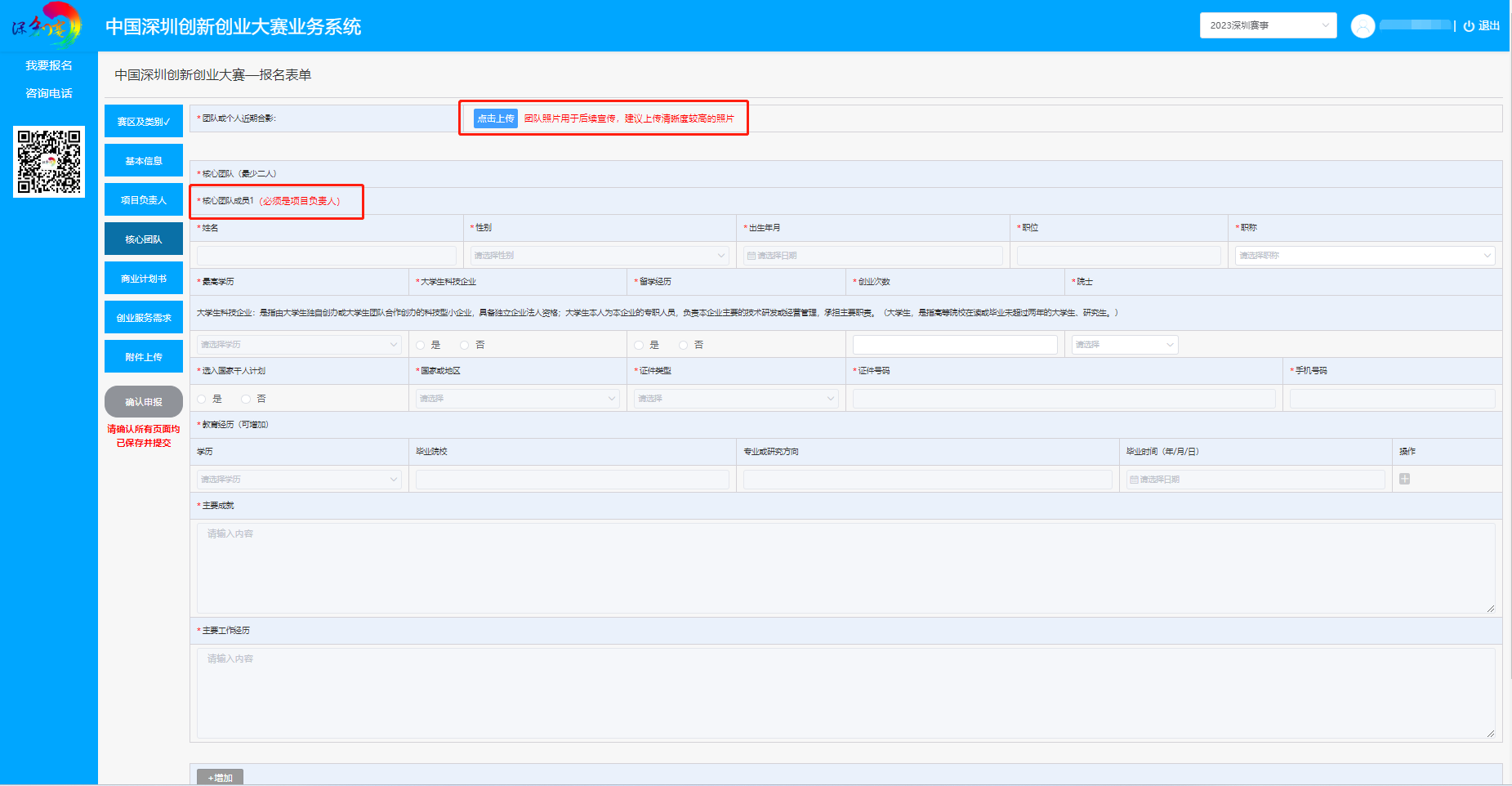Image resolution: width=1512 pixels, height=786 pixels.
Task: Open the 证件类型 dropdown
Action: (x=735, y=399)
